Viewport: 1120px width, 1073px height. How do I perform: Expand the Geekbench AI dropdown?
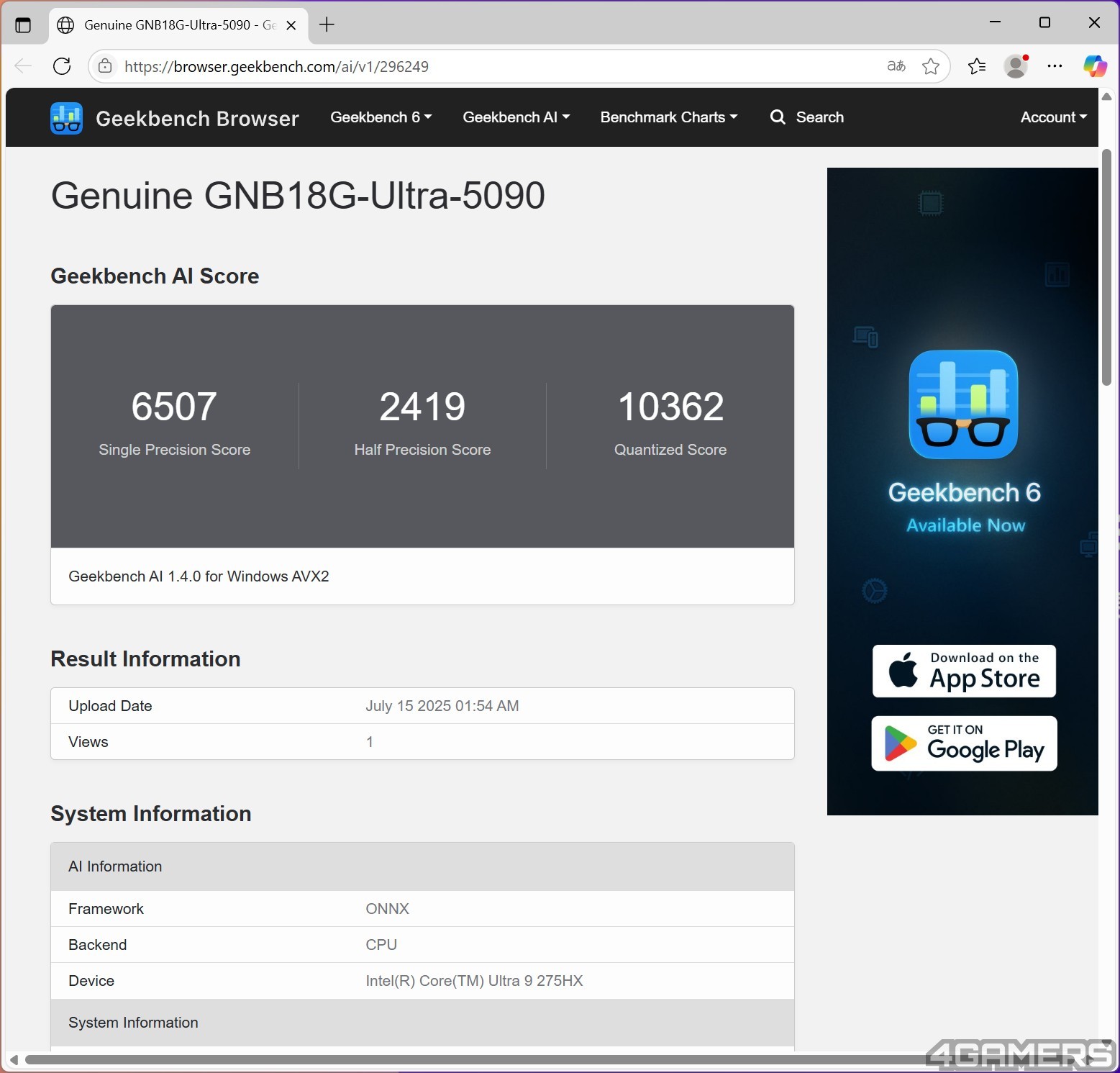(x=516, y=117)
